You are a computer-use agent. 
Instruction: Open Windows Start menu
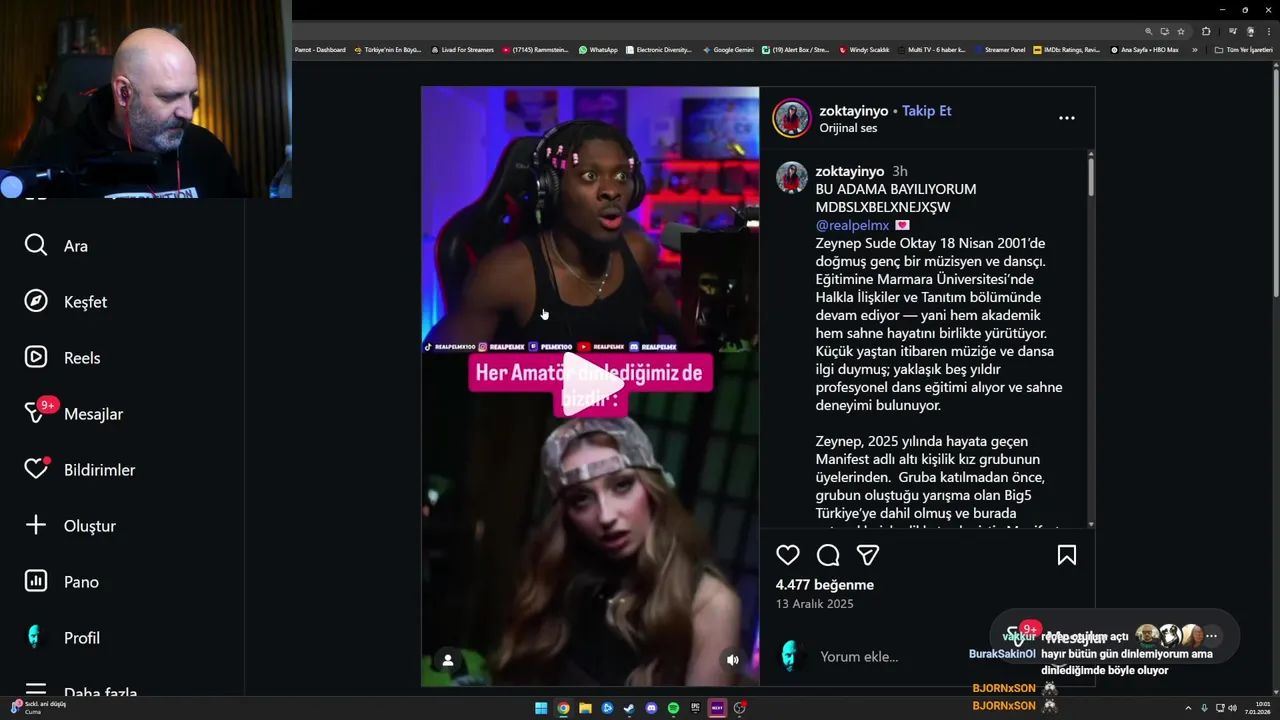pyautogui.click(x=541, y=708)
